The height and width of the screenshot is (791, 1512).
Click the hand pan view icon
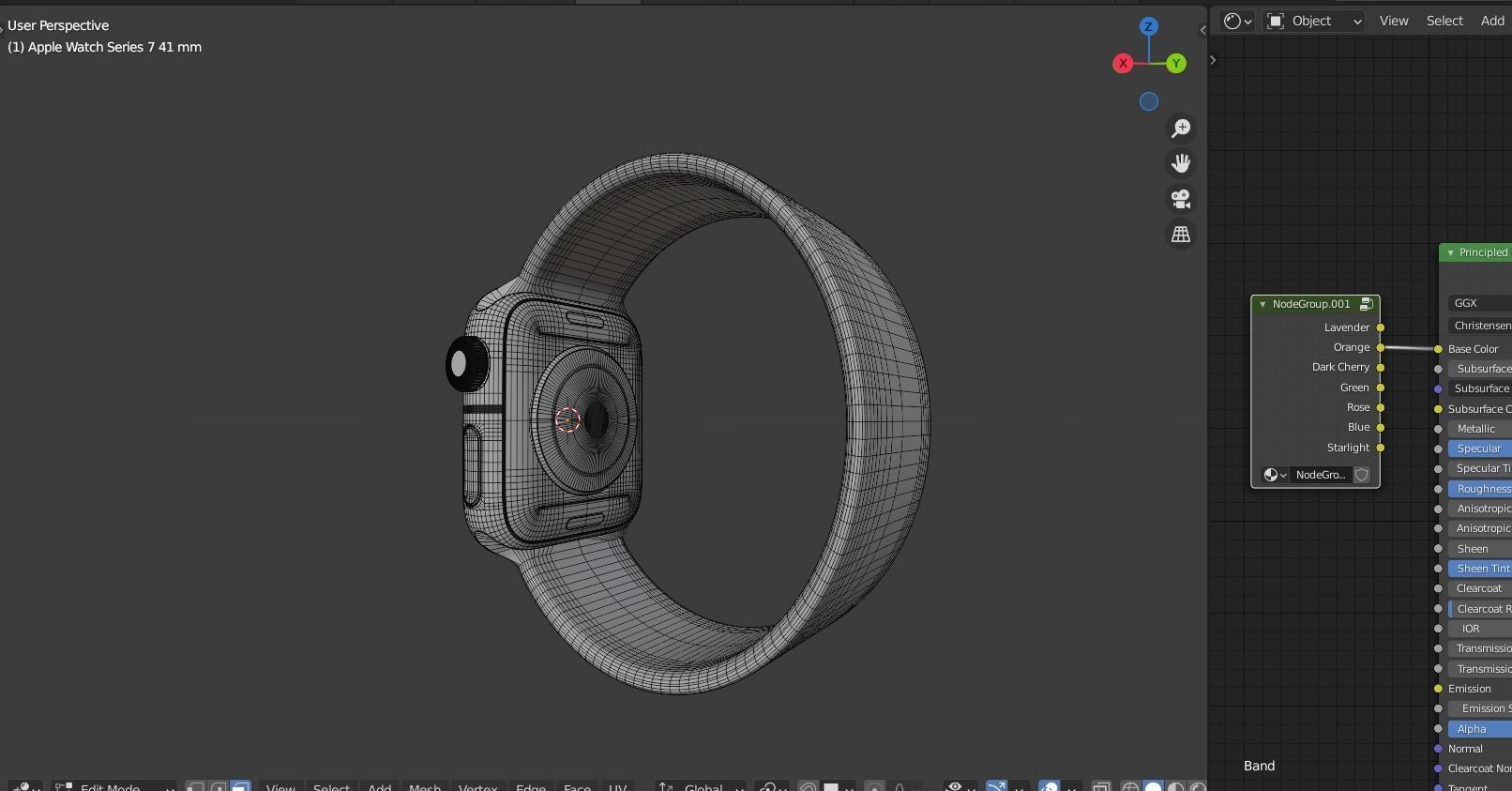click(x=1181, y=163)
